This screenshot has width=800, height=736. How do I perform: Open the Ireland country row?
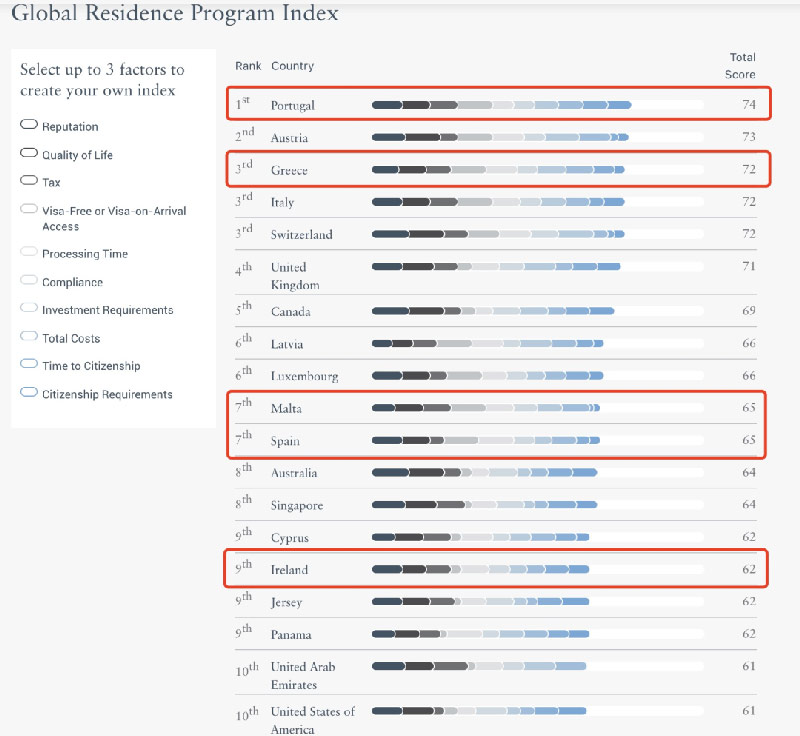(289, 570)
